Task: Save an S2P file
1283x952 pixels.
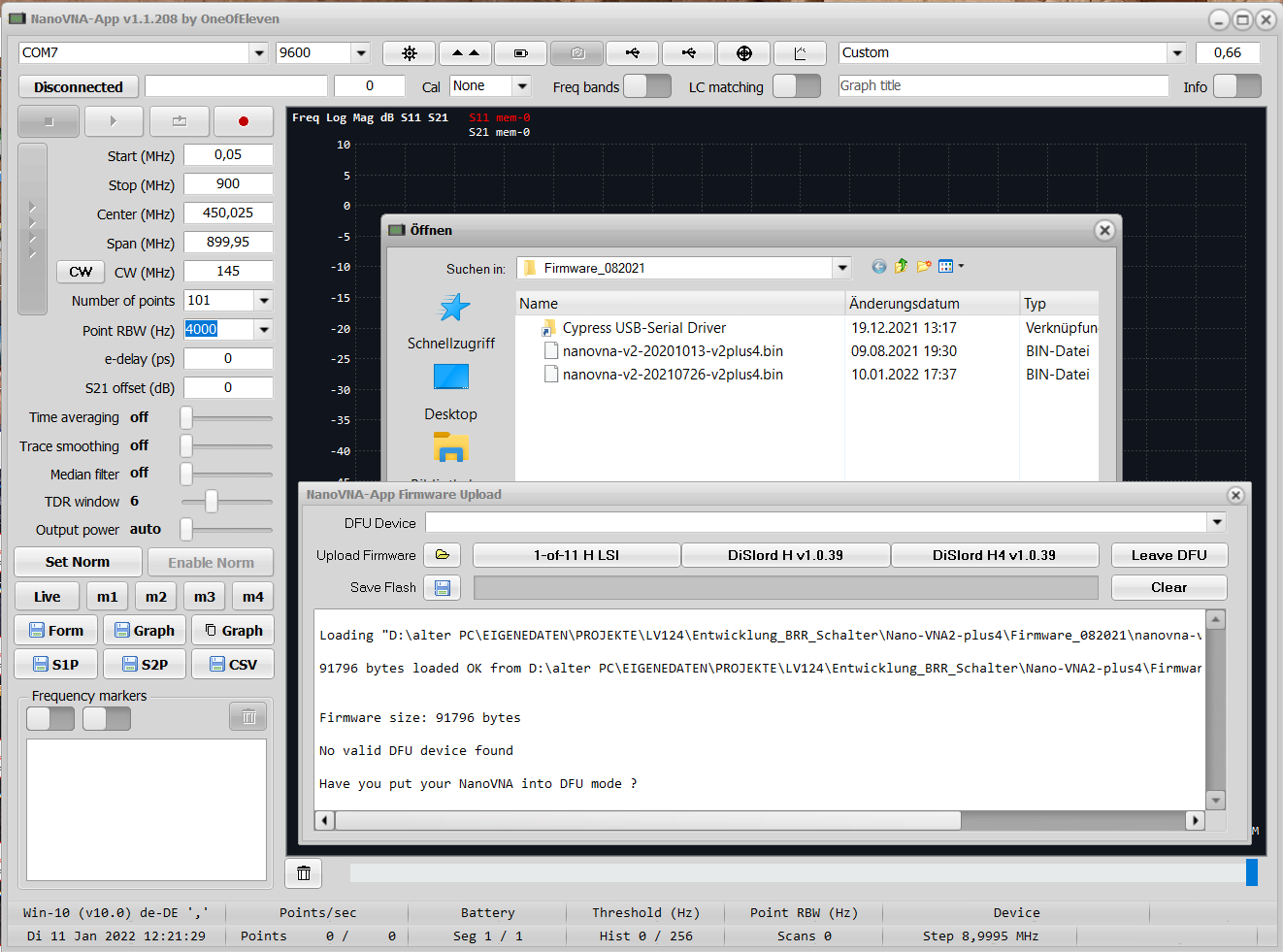Action: click(x=145, y=665)
